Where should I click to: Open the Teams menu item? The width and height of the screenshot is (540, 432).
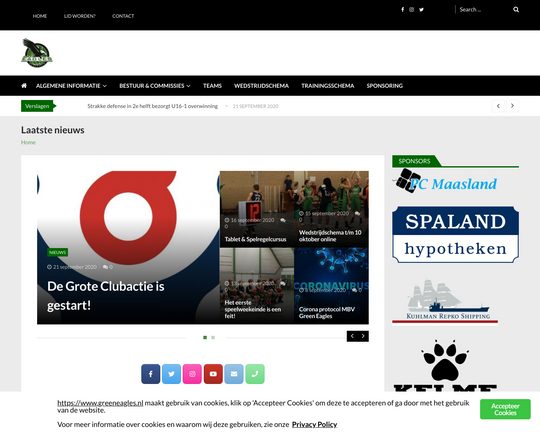[x=212, y=85]
